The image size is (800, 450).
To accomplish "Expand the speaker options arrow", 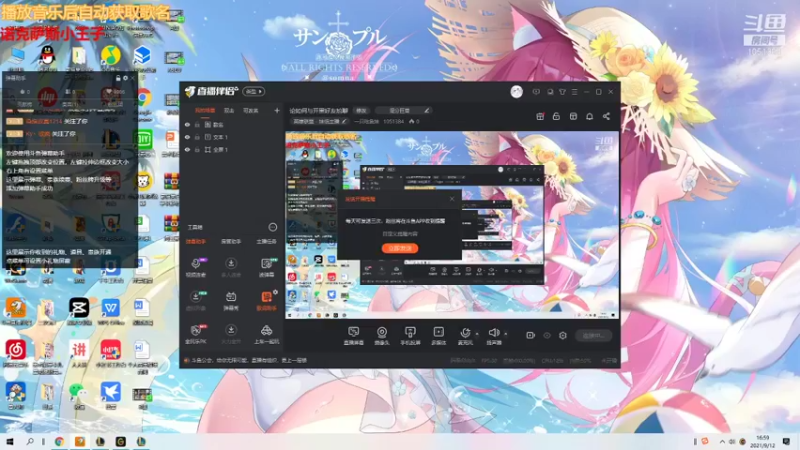I will pos(506,334).
